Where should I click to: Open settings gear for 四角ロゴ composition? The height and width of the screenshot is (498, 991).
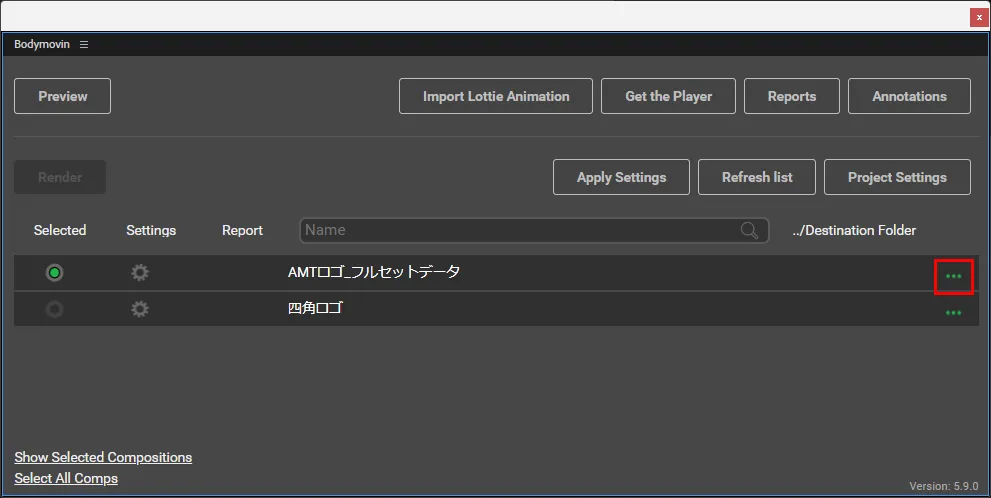click(140, 309)
